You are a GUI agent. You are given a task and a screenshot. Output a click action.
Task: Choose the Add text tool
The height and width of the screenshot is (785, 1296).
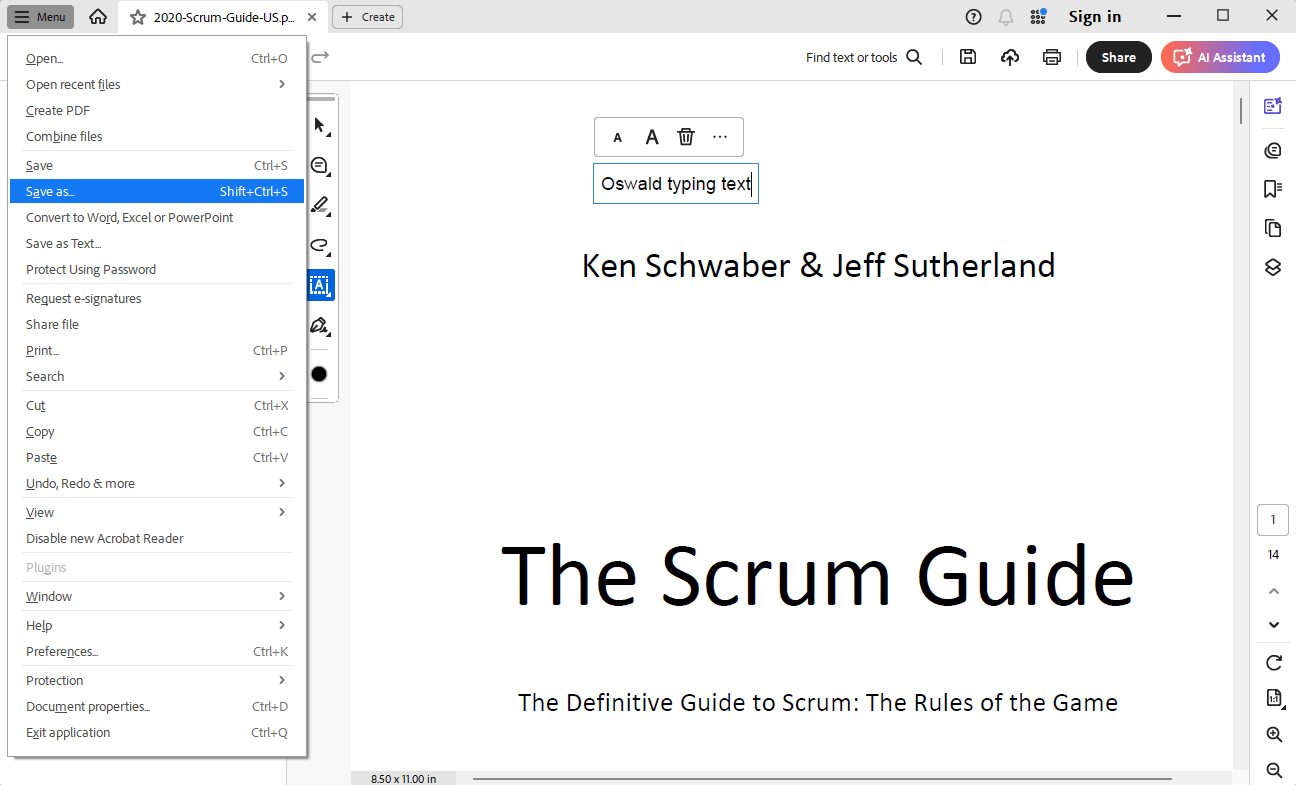pos(320,286)
